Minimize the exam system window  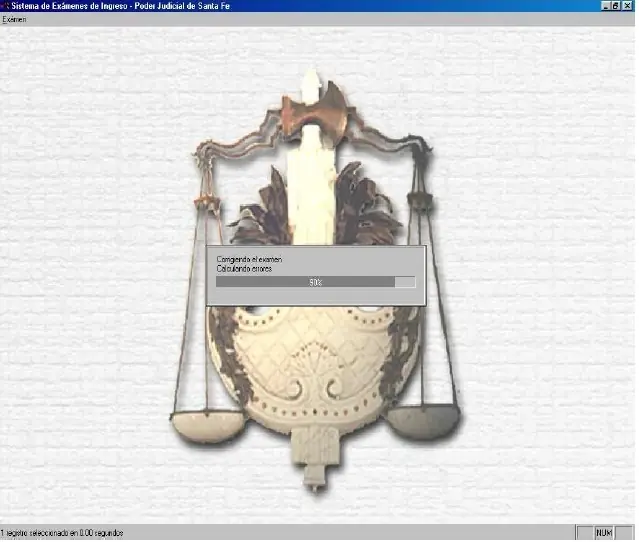[606, 6]
